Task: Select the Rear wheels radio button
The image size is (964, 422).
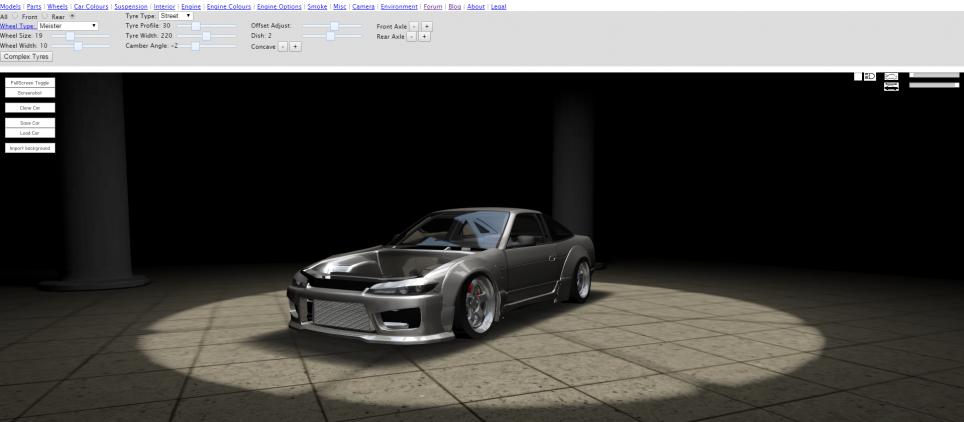Action: (x=70, y=16)
